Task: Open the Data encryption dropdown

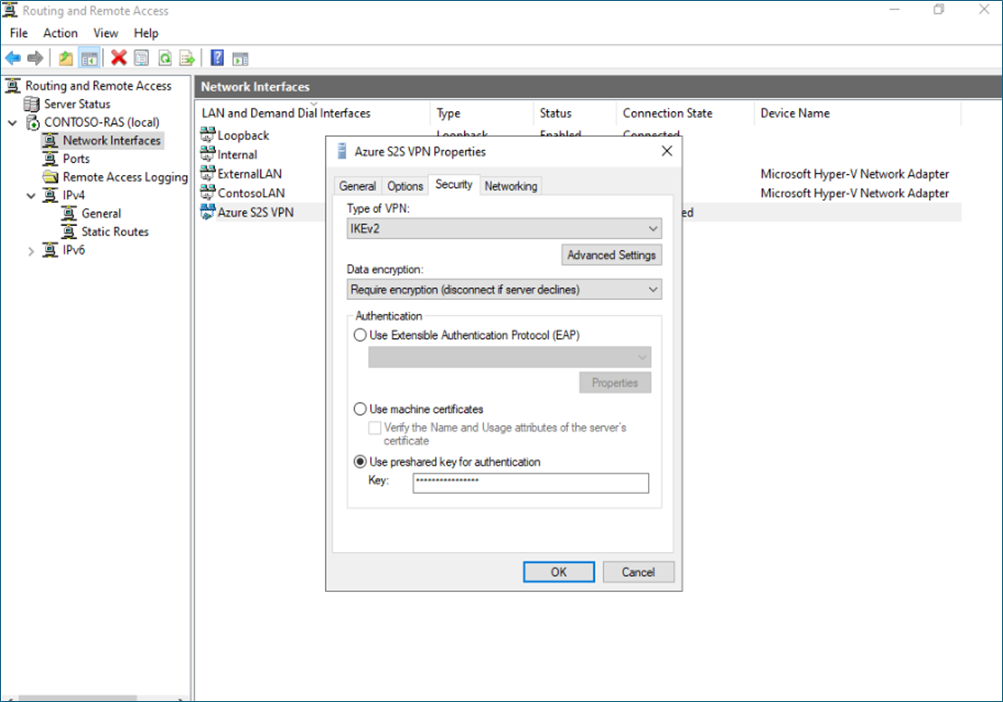Action: 504,290
